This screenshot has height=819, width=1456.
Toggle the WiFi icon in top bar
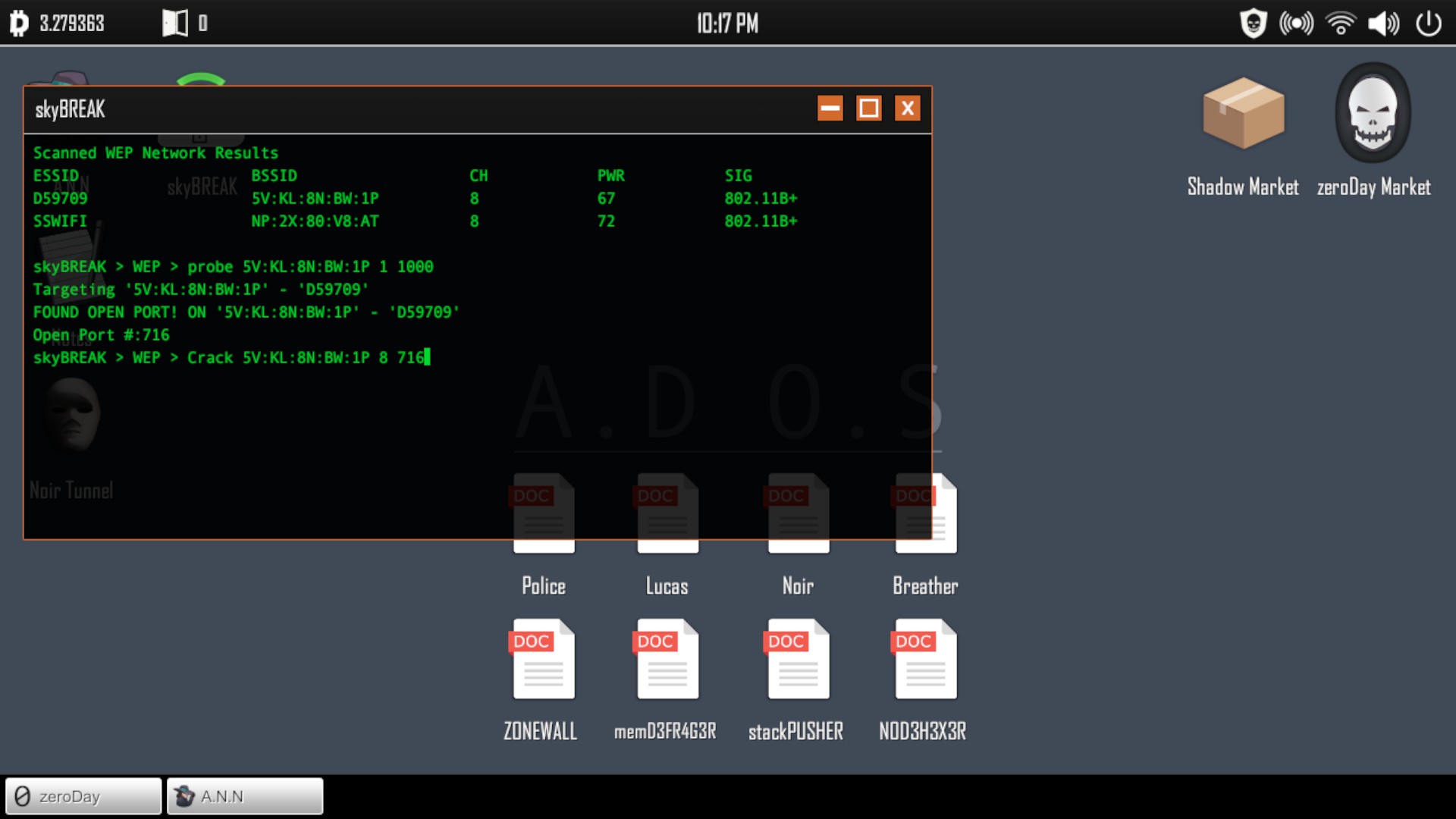coord(1341,24)
